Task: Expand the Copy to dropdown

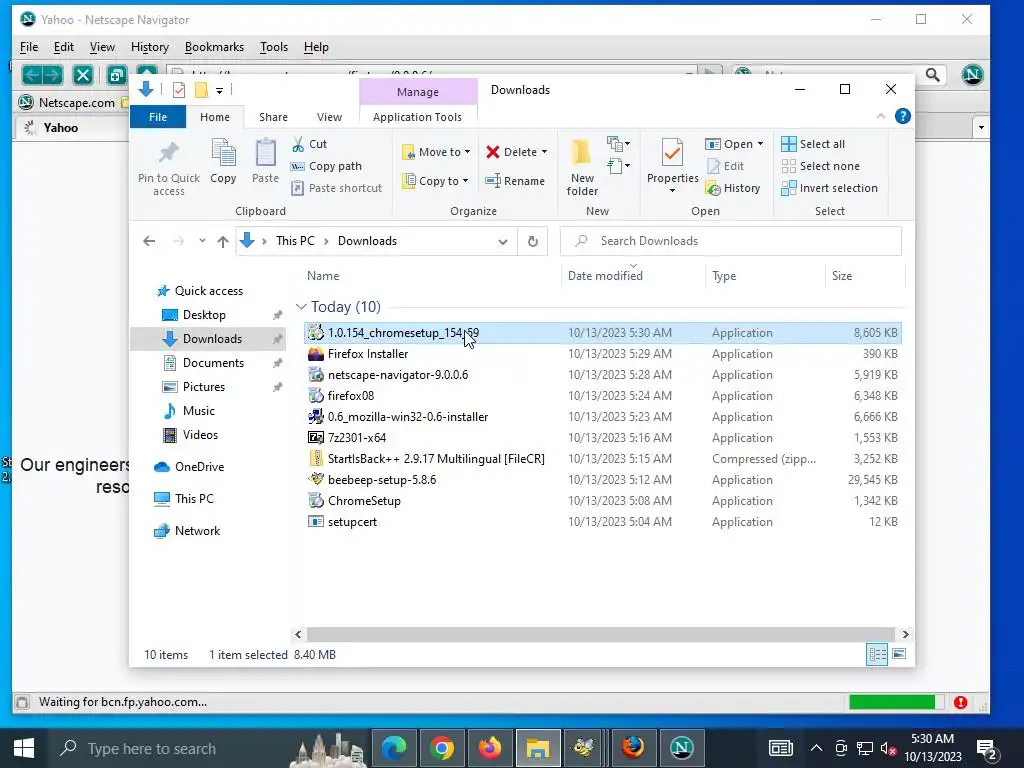Action: pos(466,181)
